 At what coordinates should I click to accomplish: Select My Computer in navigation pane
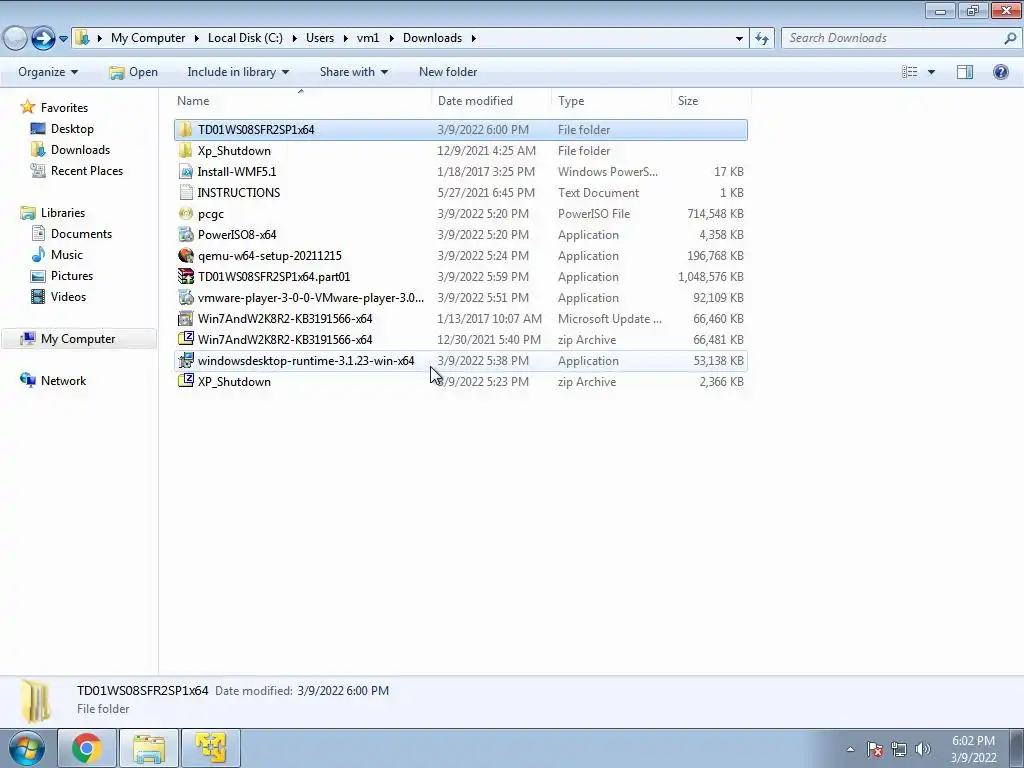(78, 339)
